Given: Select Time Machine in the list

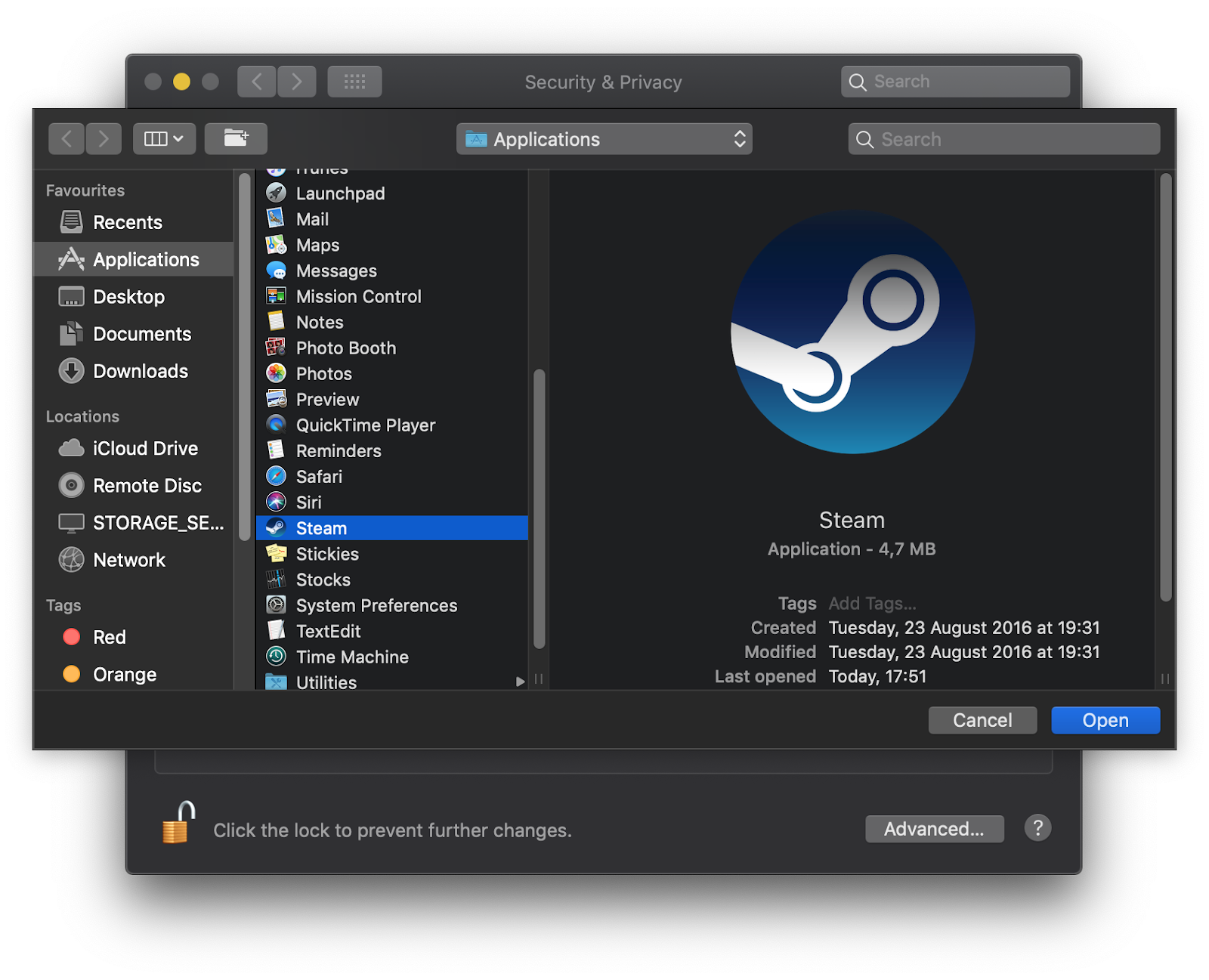Looking at the screenshot, I should tap(351, 657).
